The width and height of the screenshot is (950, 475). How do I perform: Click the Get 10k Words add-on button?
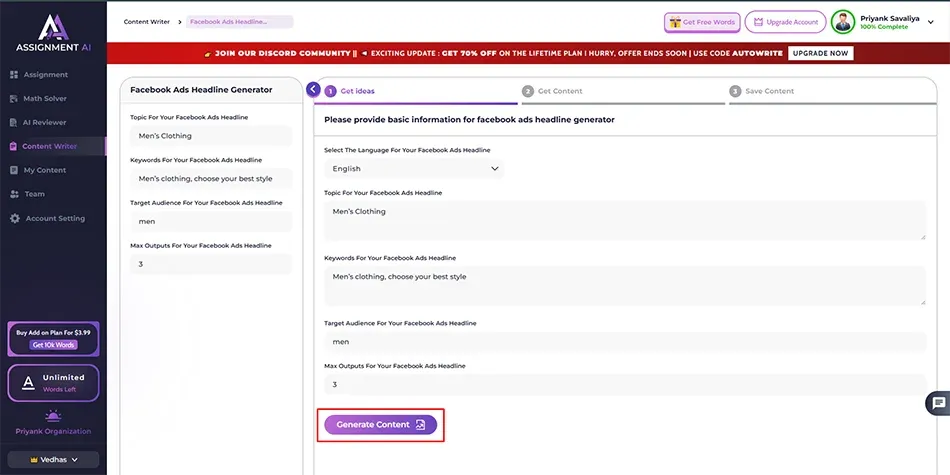click(x=53, y=345)
